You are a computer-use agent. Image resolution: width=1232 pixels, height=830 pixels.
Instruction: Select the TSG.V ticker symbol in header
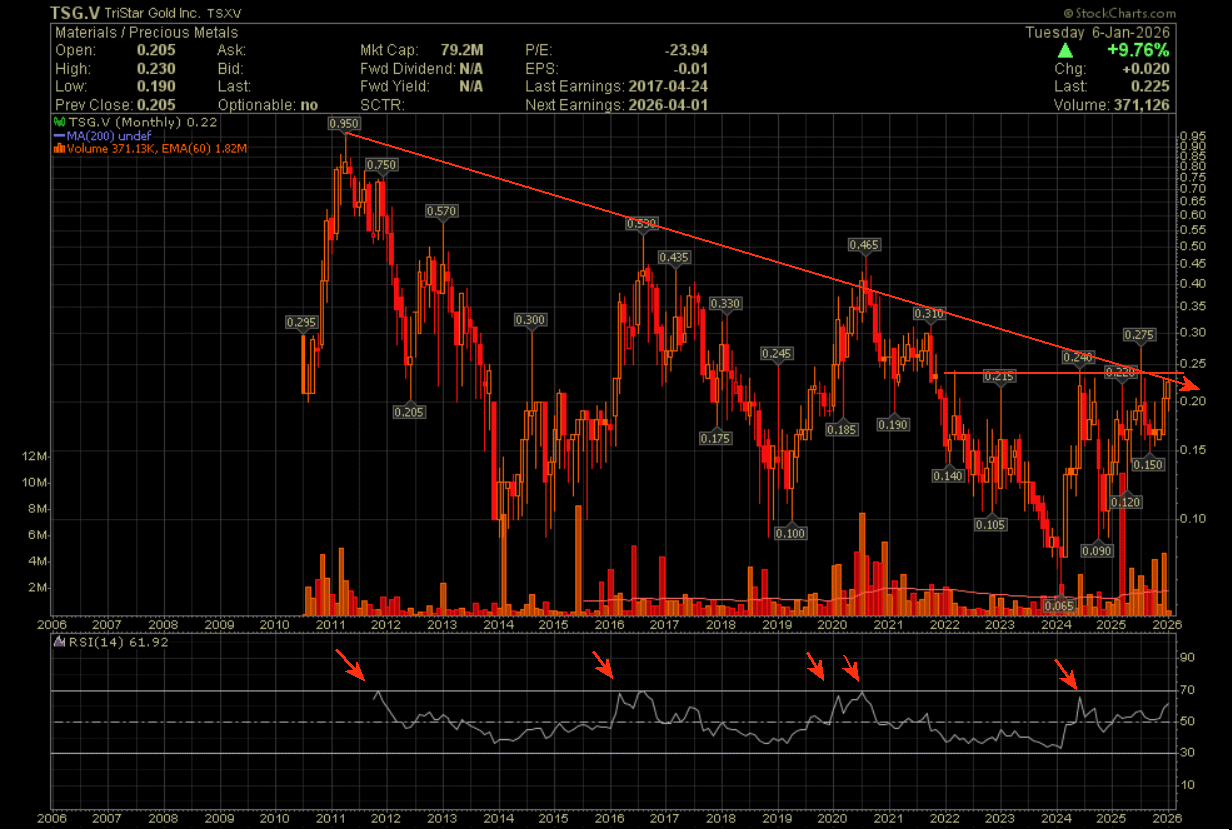[74, 13]
